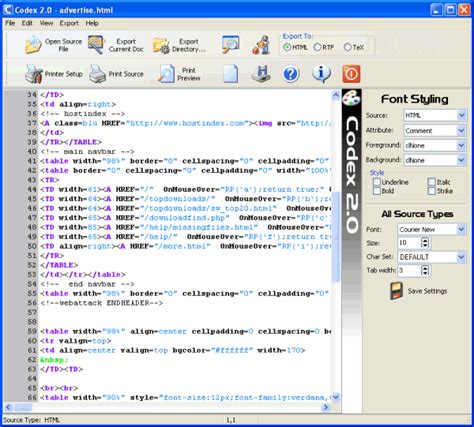Click the Tab width stepper arrows
Viewport: 474px width, 427px height.
click(x=425, y=270)
